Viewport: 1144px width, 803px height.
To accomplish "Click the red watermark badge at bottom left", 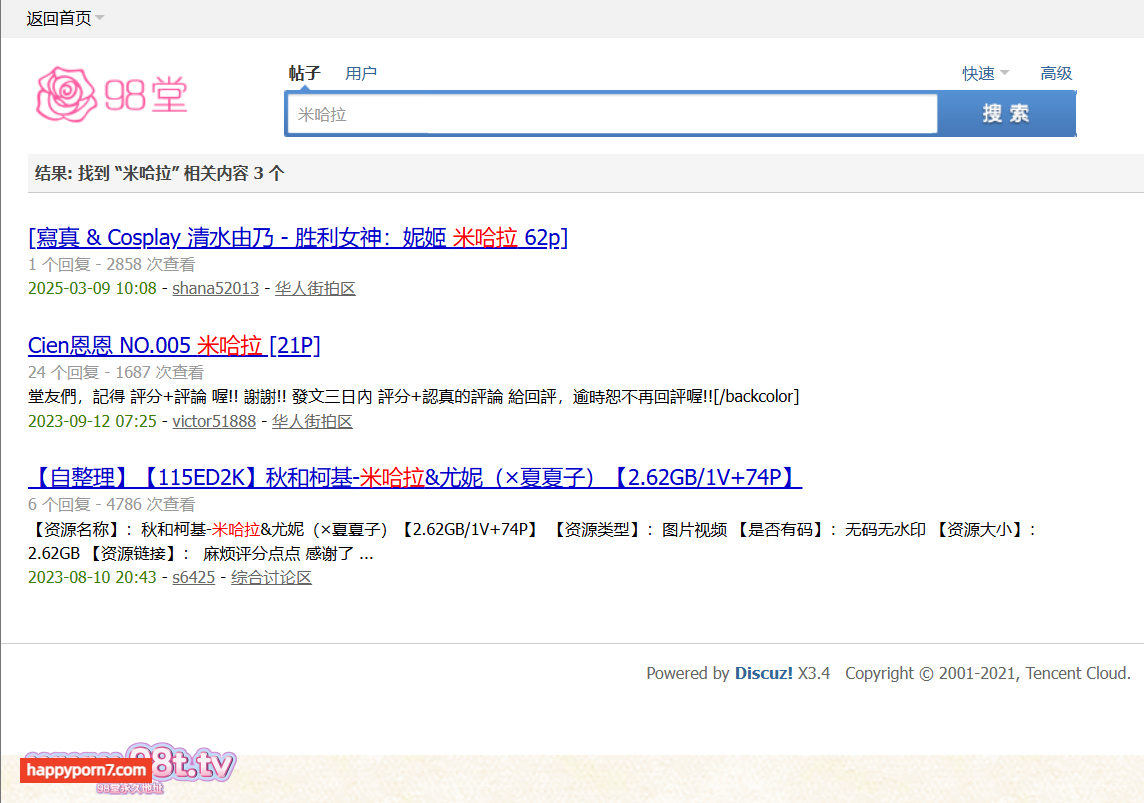I will tap(86, 770).
